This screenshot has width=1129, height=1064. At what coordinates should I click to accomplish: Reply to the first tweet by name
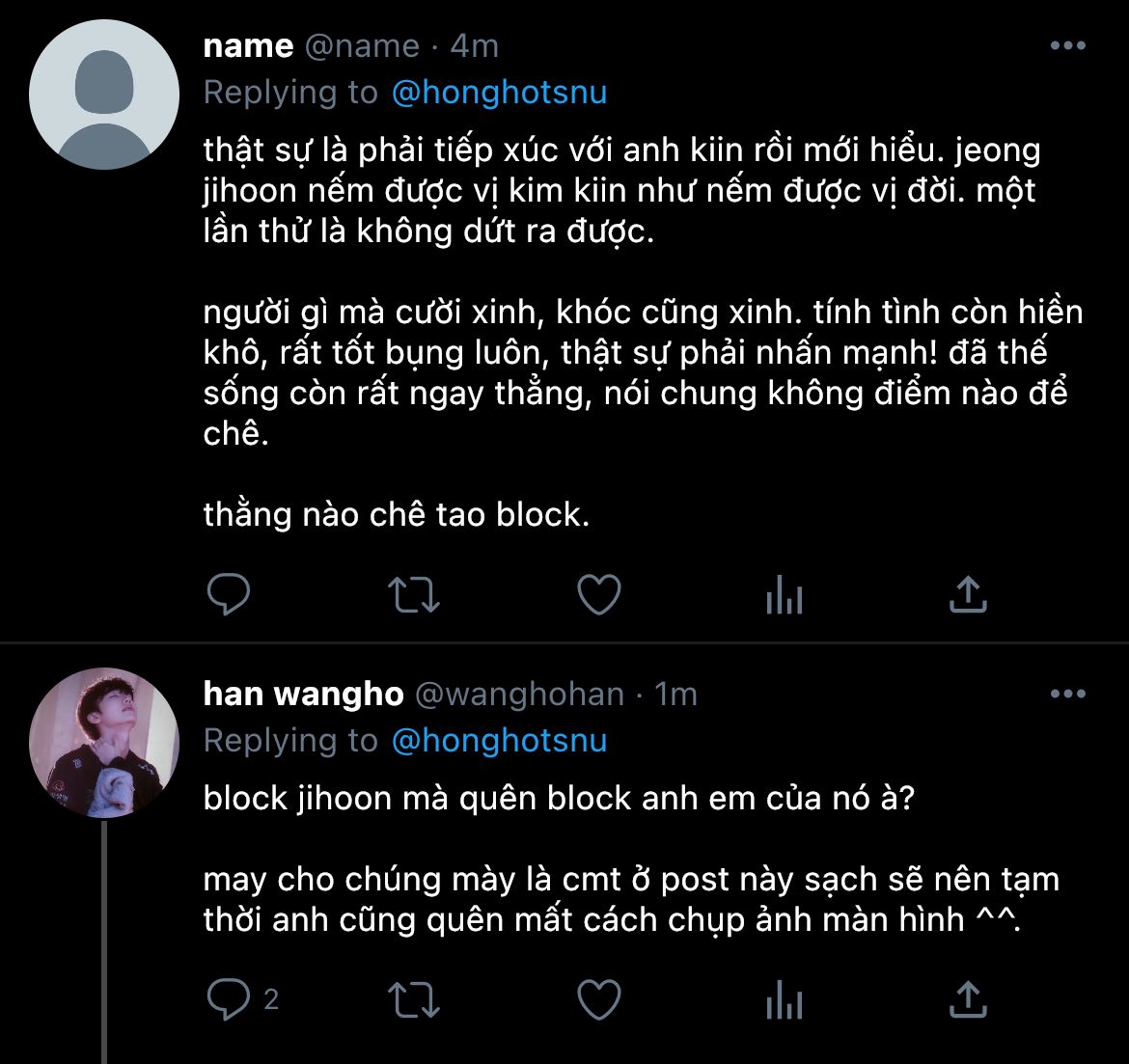(229, 595)
